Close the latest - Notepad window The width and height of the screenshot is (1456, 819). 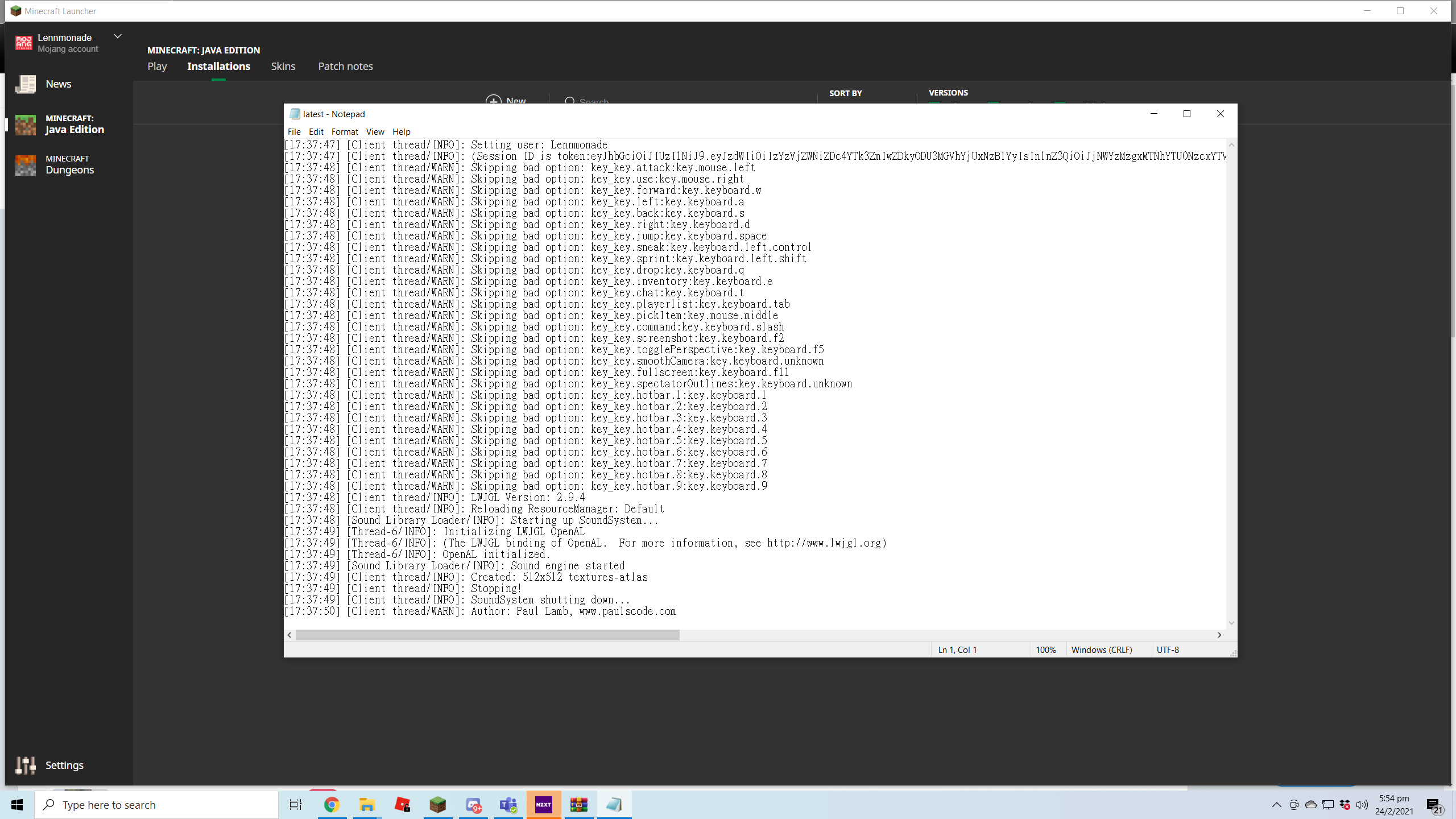1221,114
